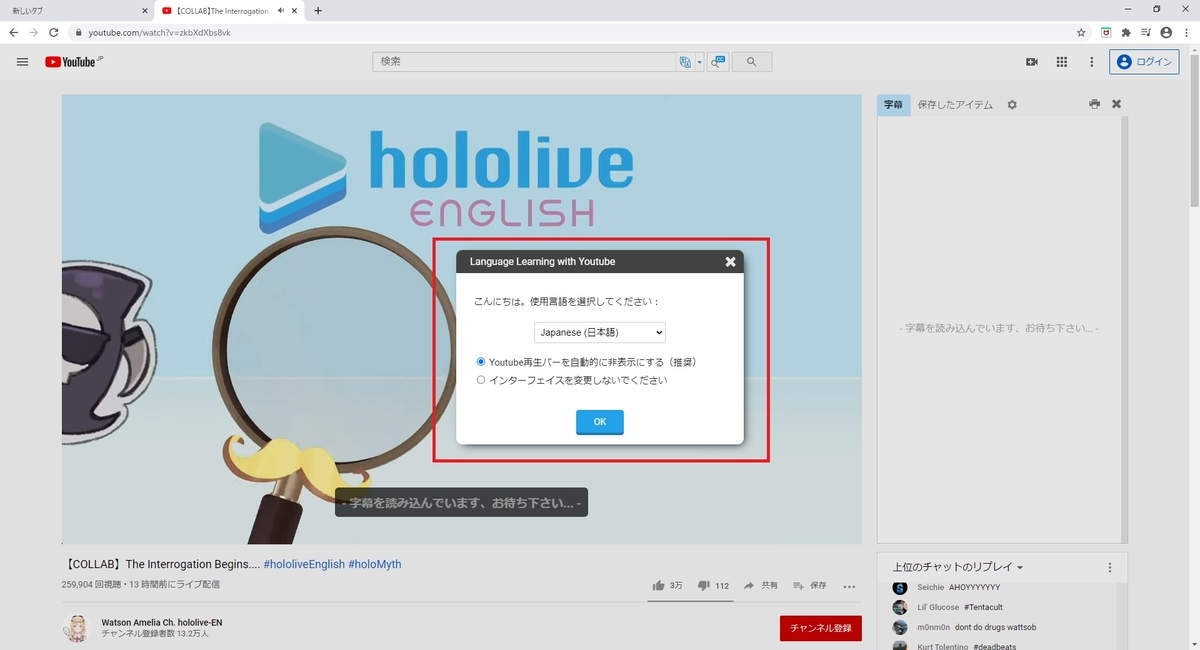
Task: Open the more actions ellipsis below the video
Action: [849, 586]
